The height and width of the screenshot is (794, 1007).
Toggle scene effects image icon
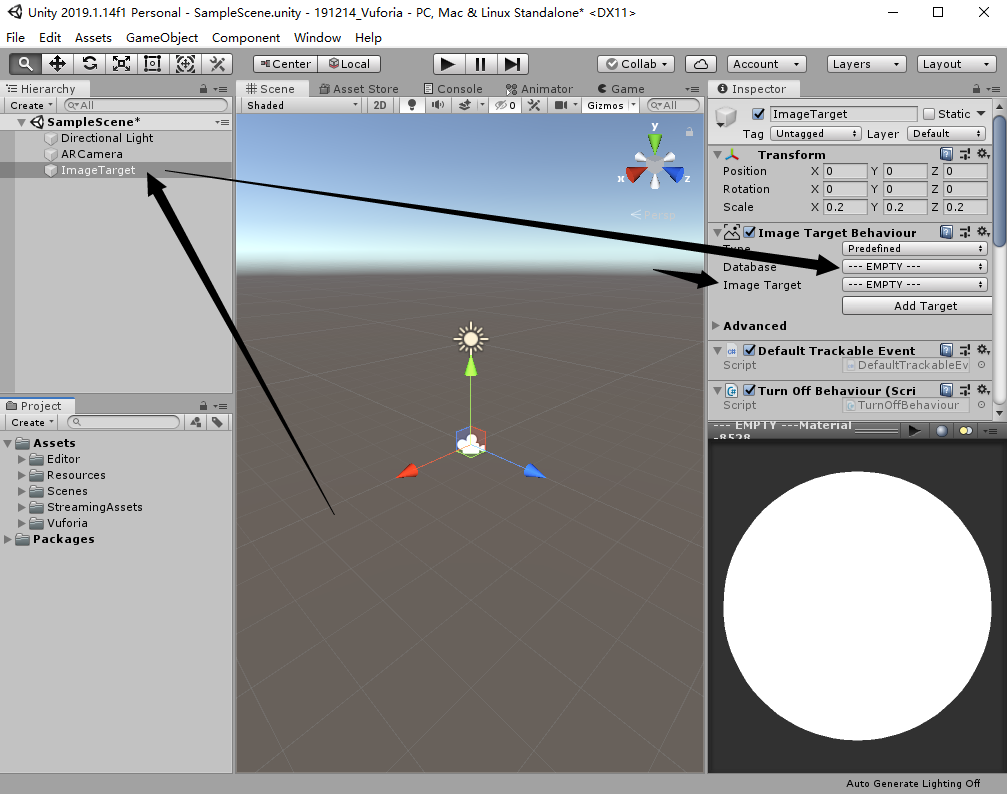click(464, 105)
